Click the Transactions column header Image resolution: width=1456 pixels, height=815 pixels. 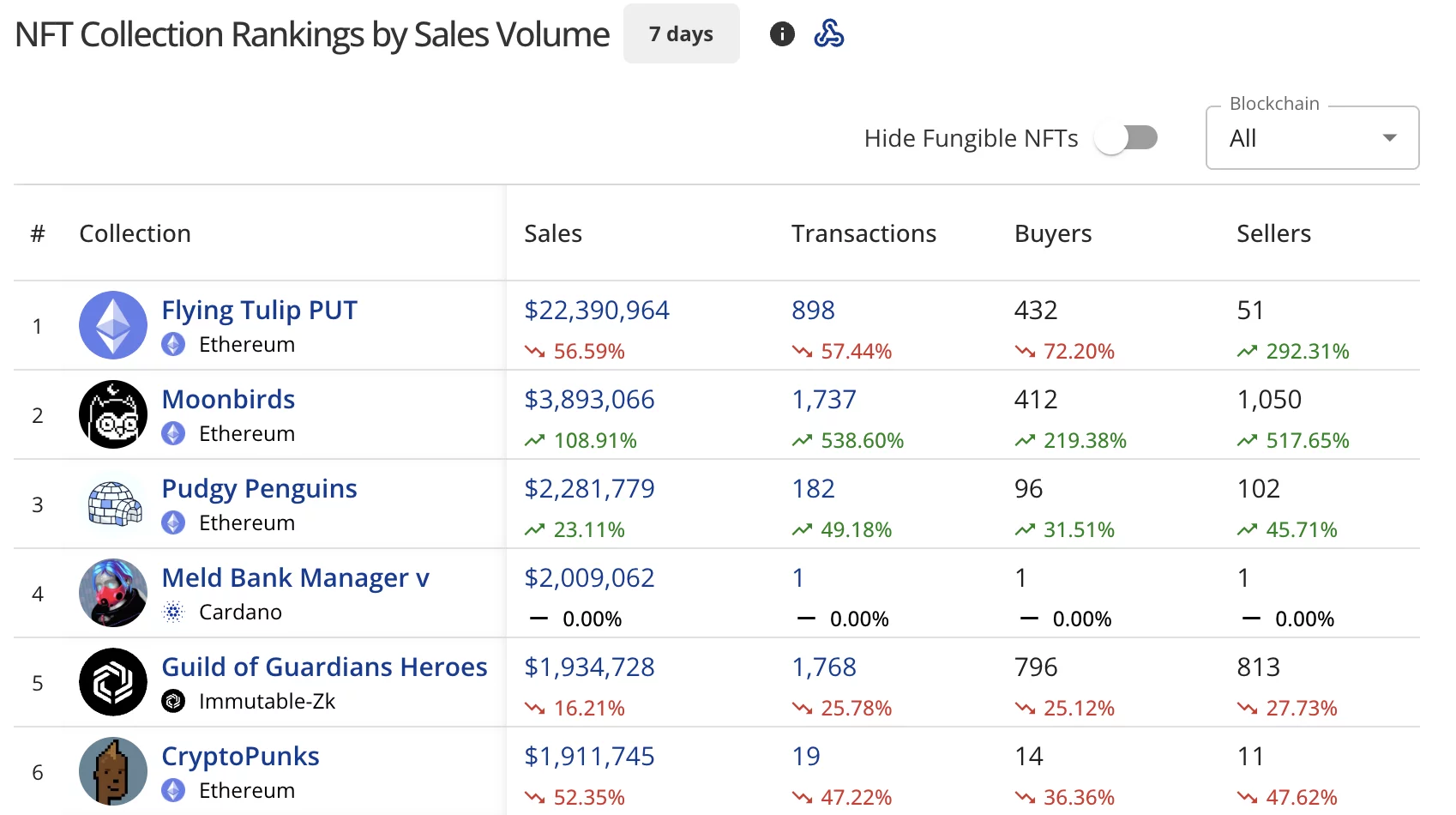[x=863, y=232]
